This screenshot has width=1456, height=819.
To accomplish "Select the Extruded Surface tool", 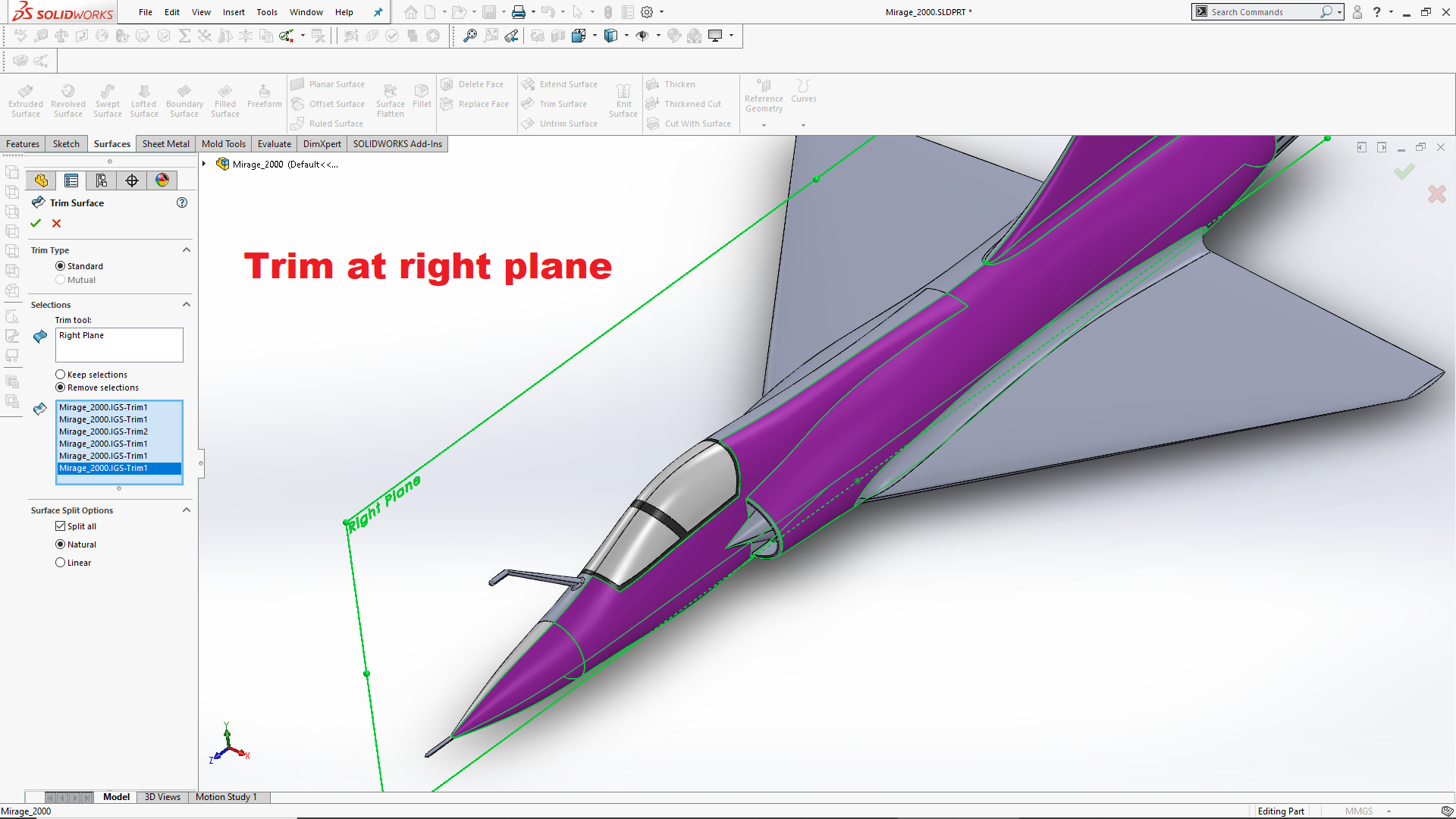I will (x=25, y=99).
